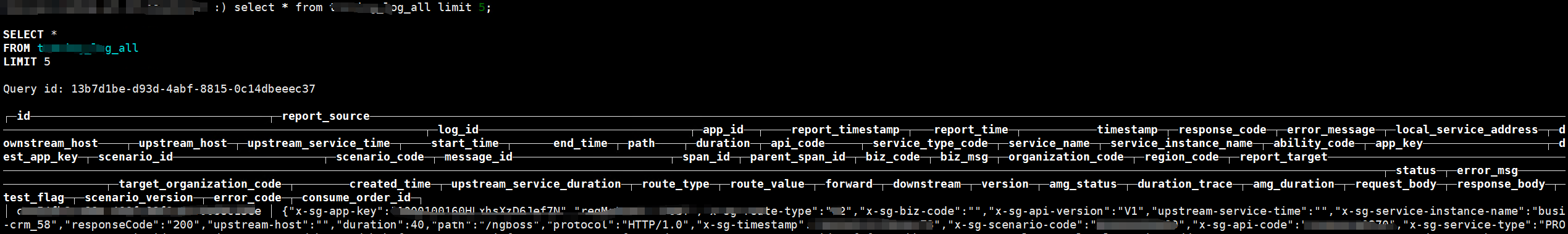Select the target_organization_code column header
This screenshot has height=234, width=1568.
(200, 184)
